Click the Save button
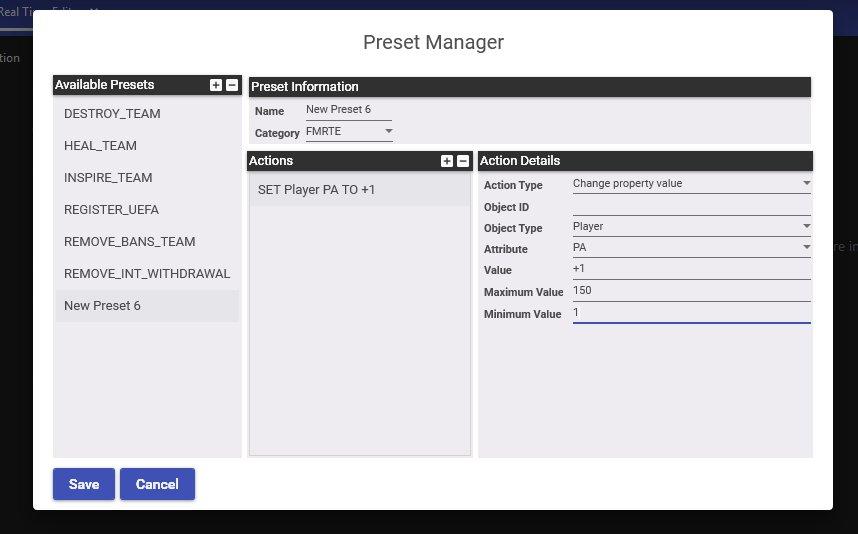 pyautogui.click(x=84, y=484)
